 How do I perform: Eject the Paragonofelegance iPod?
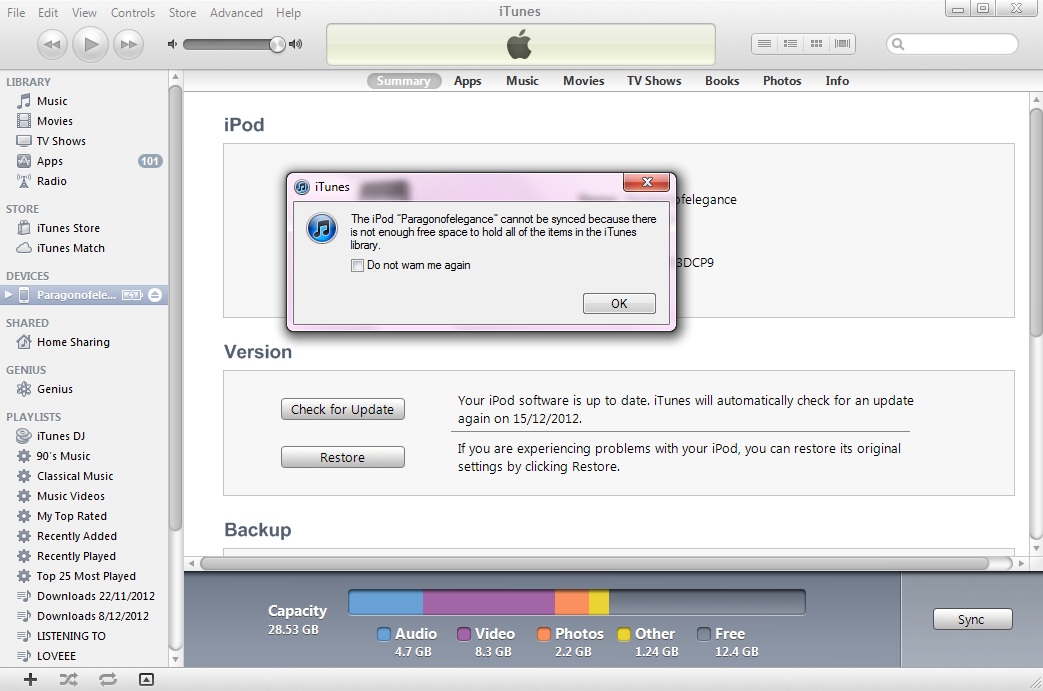tap(155, 295)
